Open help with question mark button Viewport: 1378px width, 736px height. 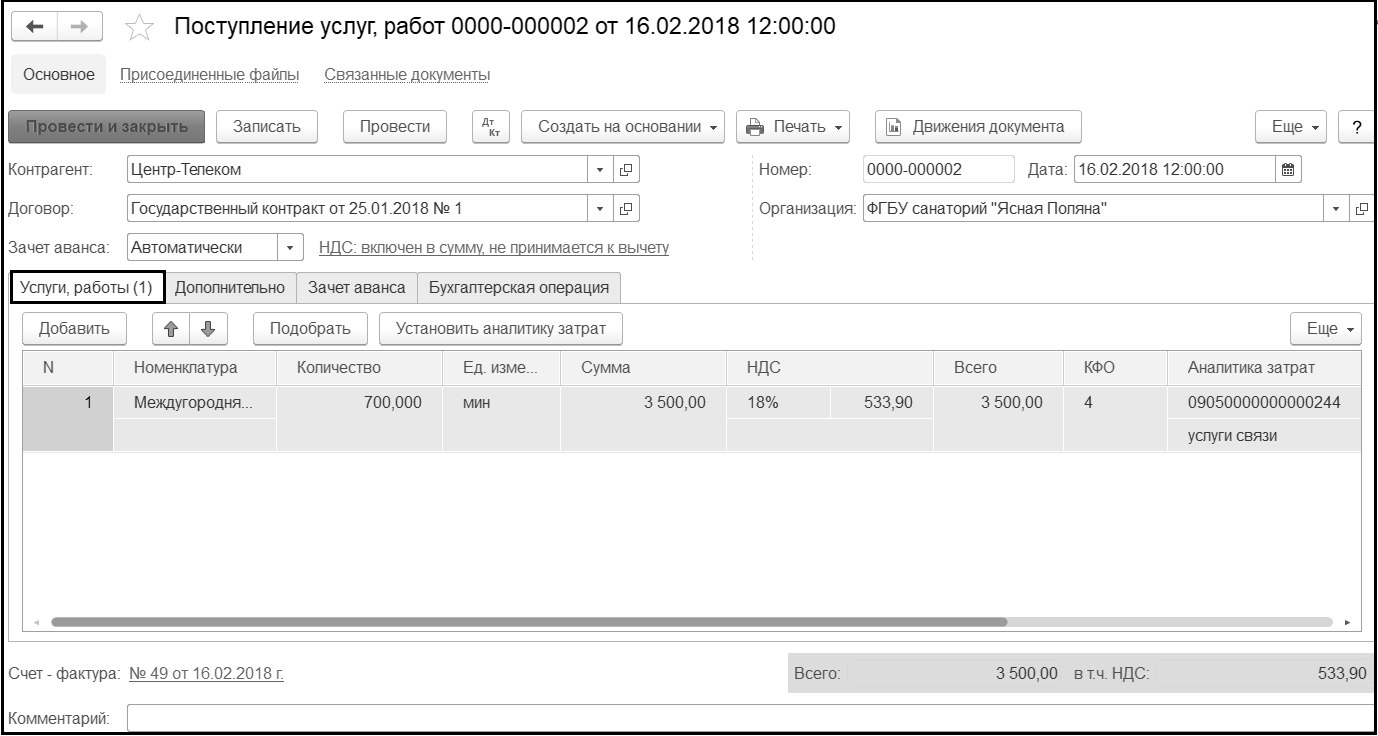coord(1356,127)
